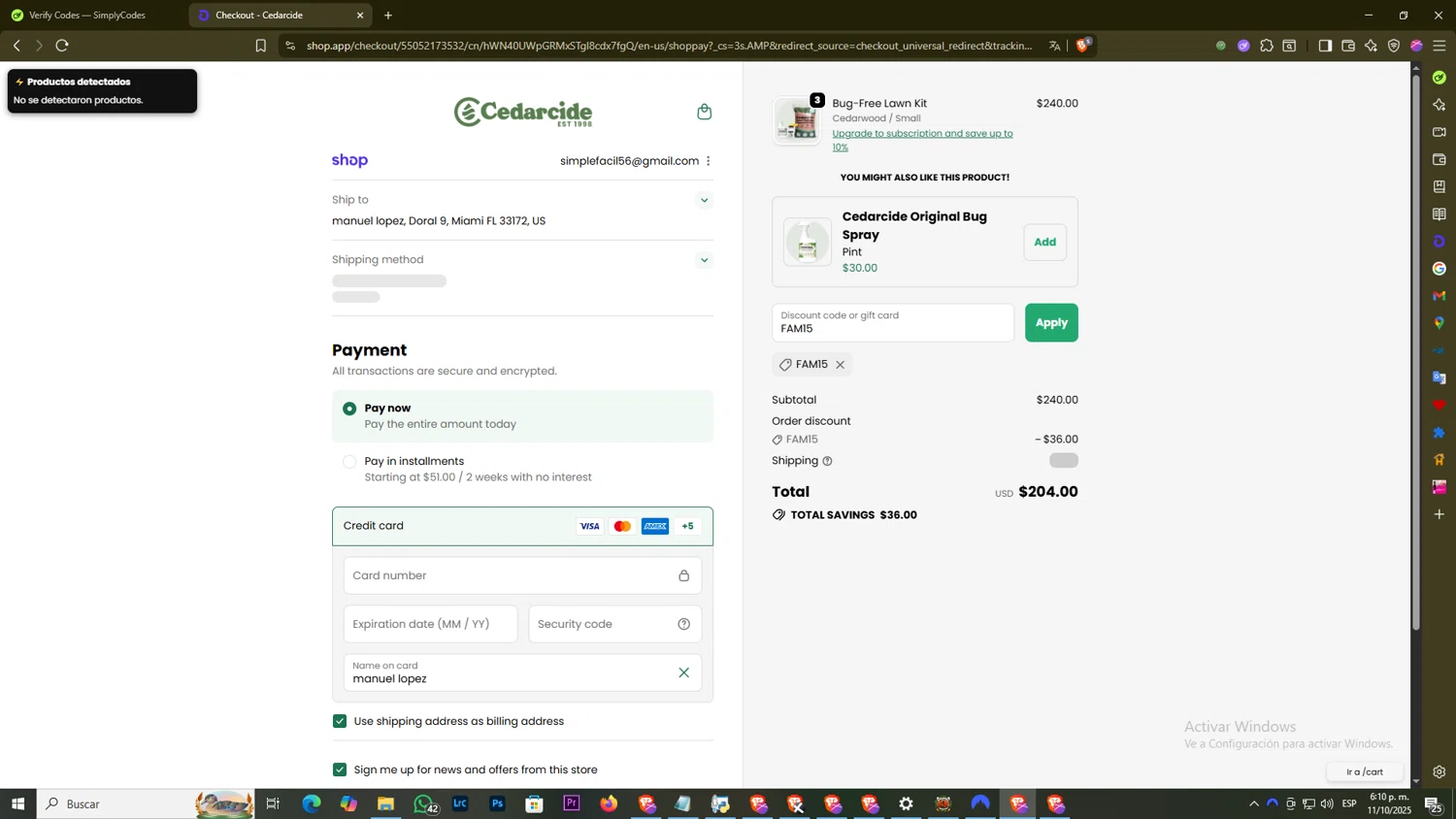Click the browser address bar URL
This screenshot has width=1456, height=819.
[670, 46]
